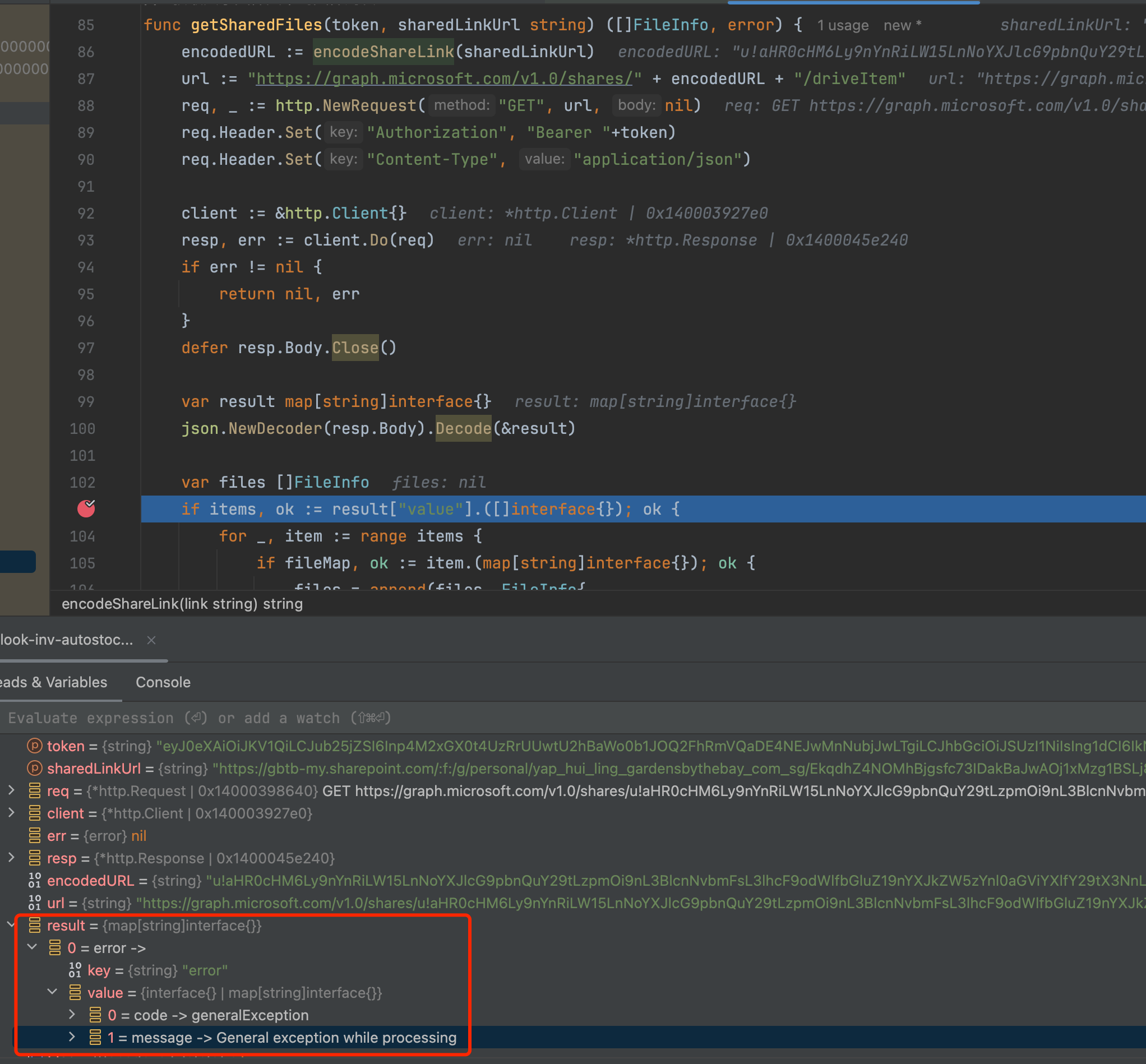Click the encodedURL binary string icon
1146x1064 pixels.
coord(35,880)
